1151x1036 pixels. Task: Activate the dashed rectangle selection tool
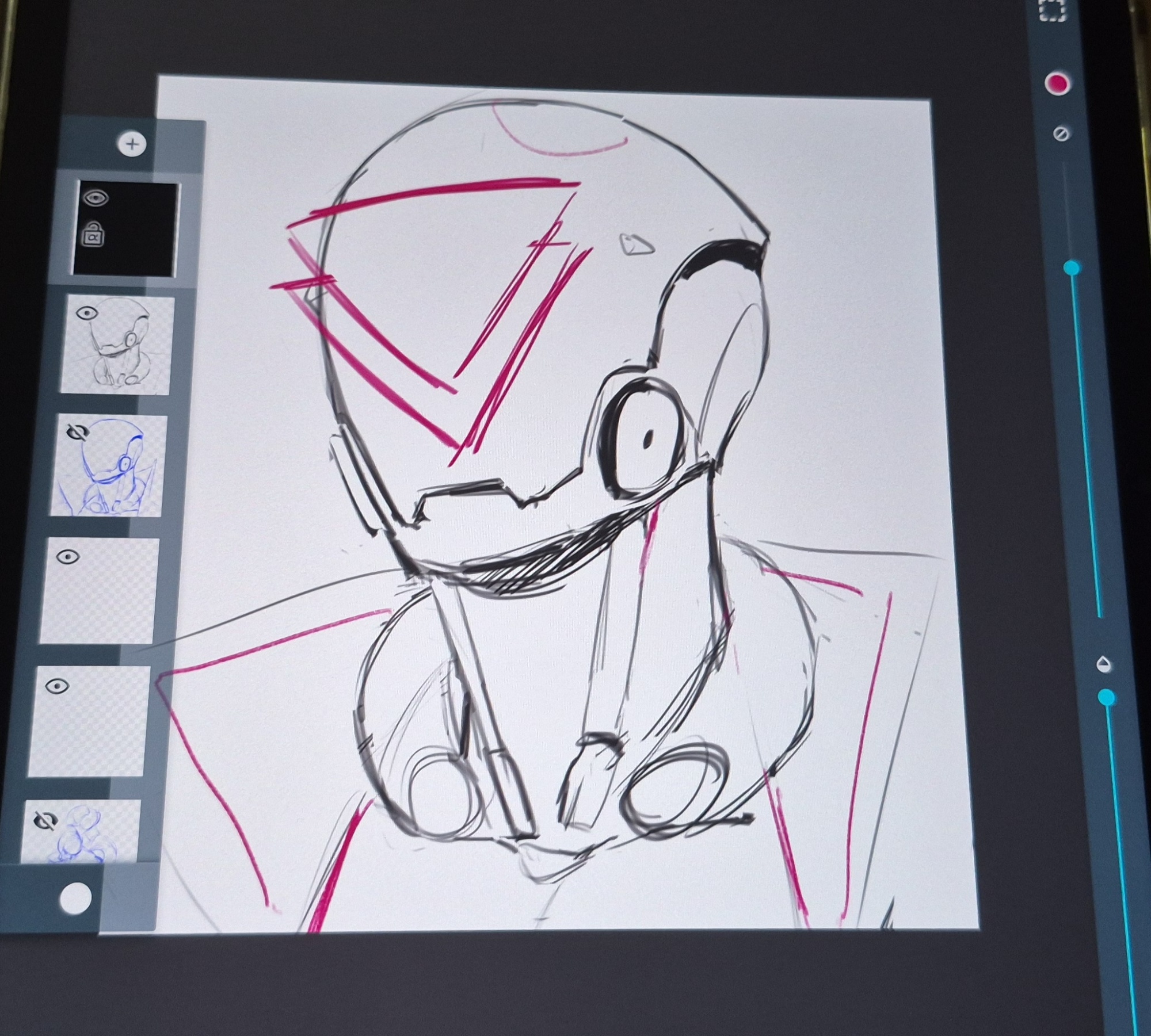pyautogui.click(x=1052, y=10)
